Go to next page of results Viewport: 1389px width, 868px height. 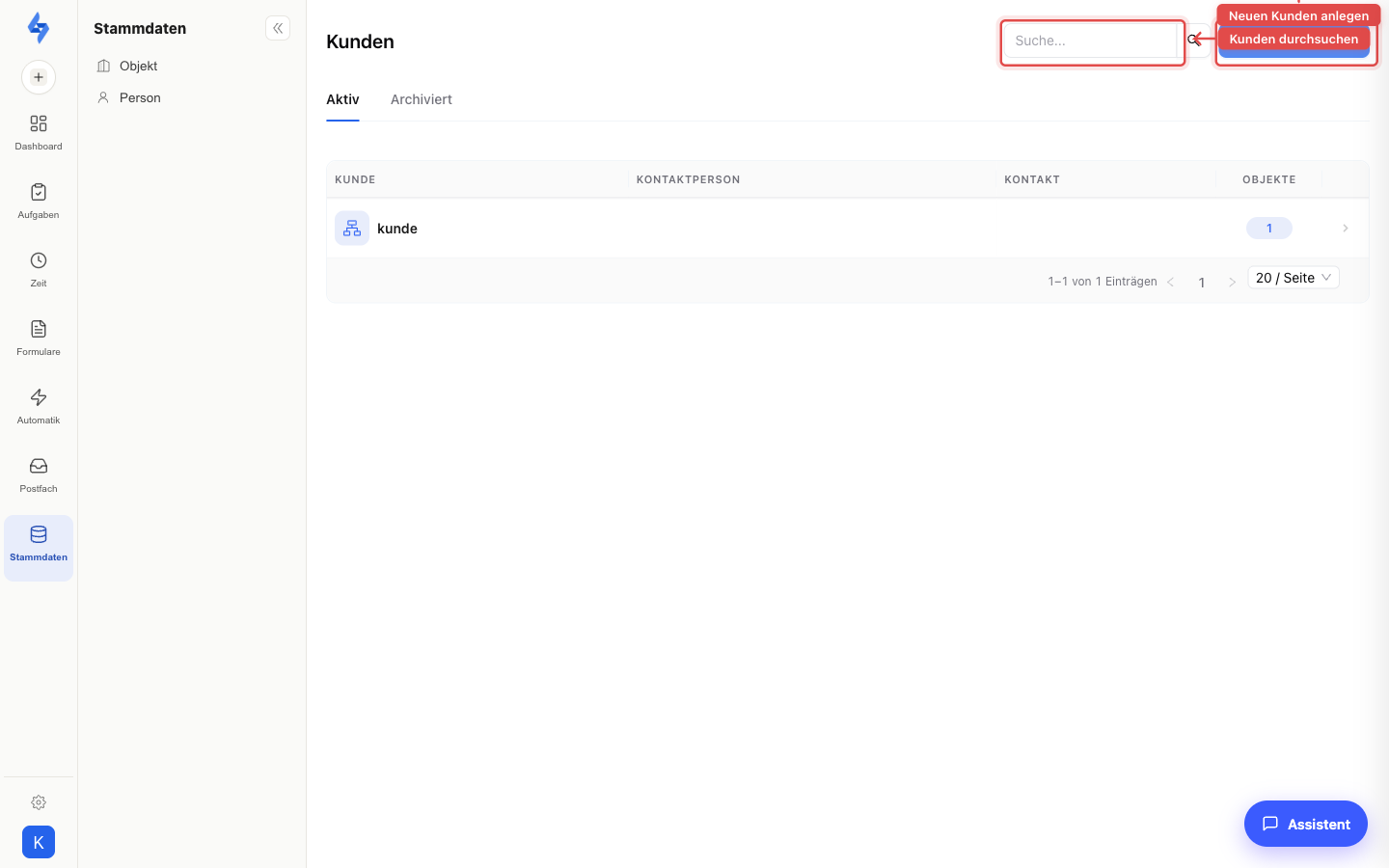click(x=1232, y=282)
